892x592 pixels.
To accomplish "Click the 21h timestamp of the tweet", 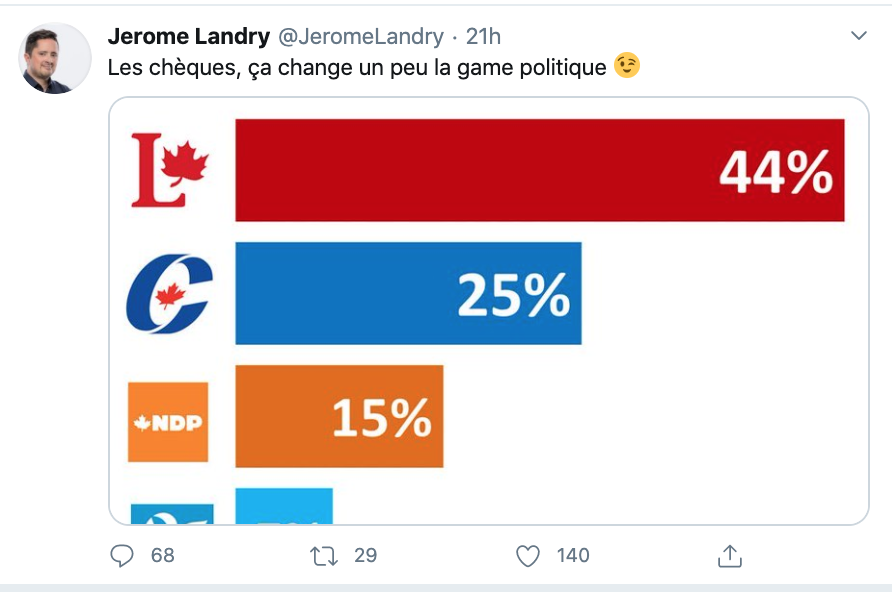I will 483,37.
